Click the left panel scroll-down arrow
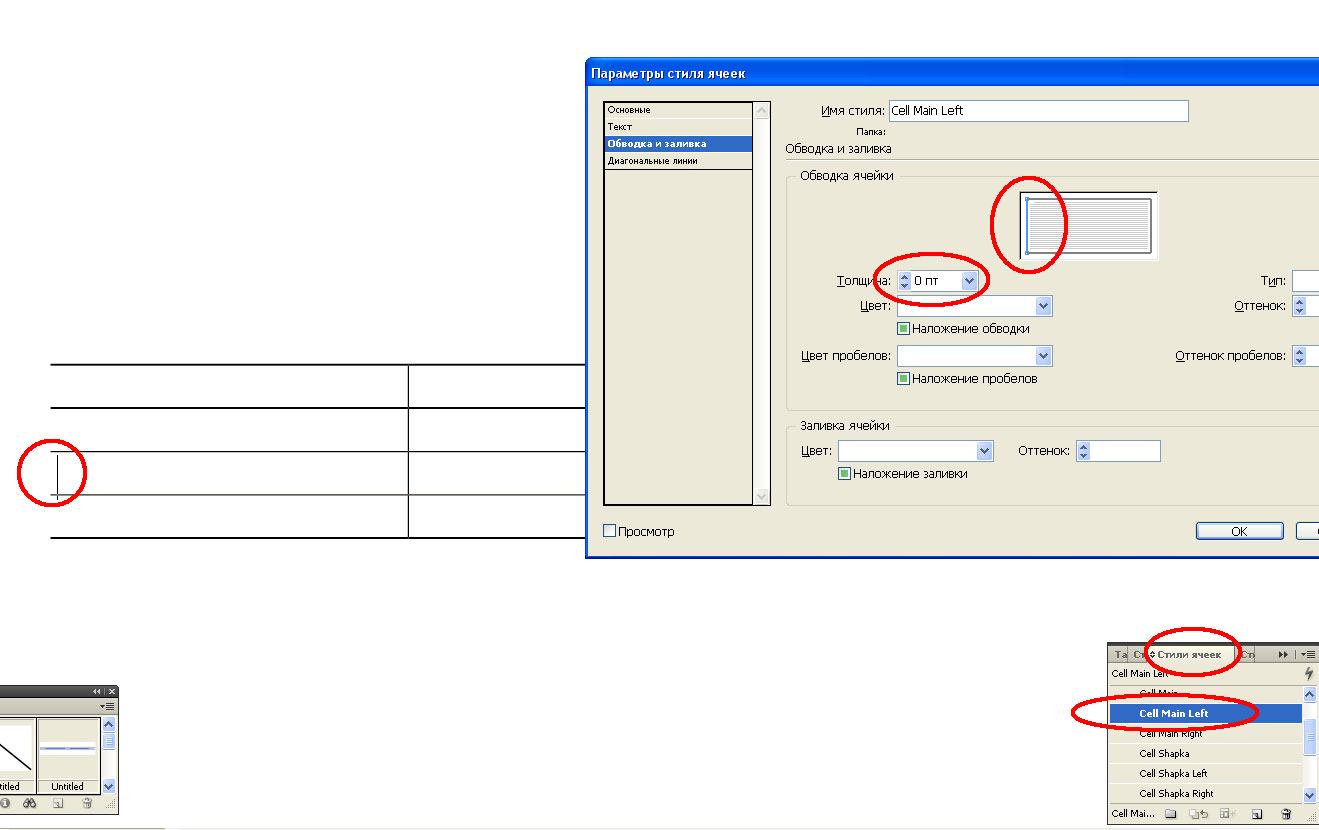1319x830 pixels. point(110,786)
